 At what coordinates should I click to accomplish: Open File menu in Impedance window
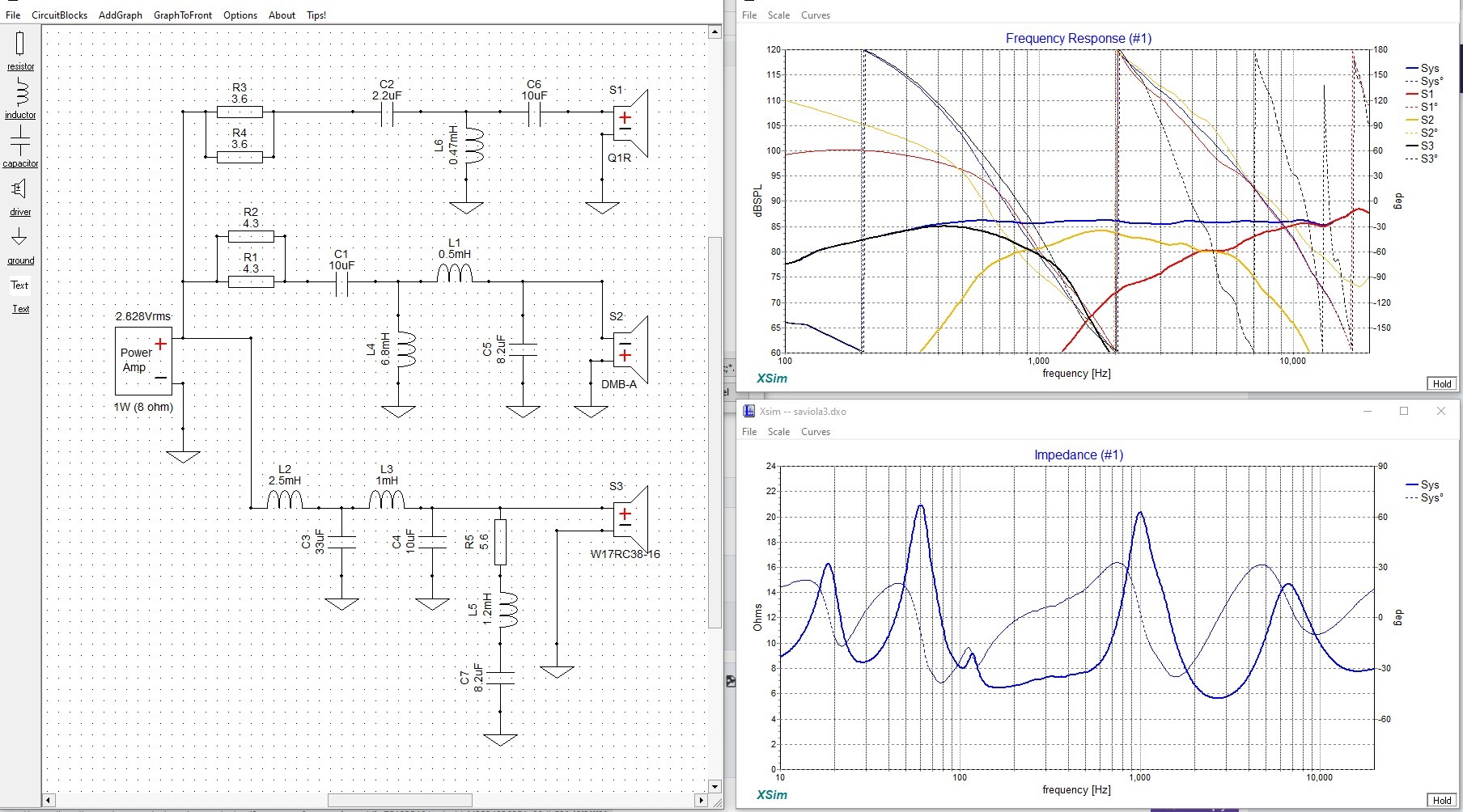pyautogui.click(x=749, y=431)
